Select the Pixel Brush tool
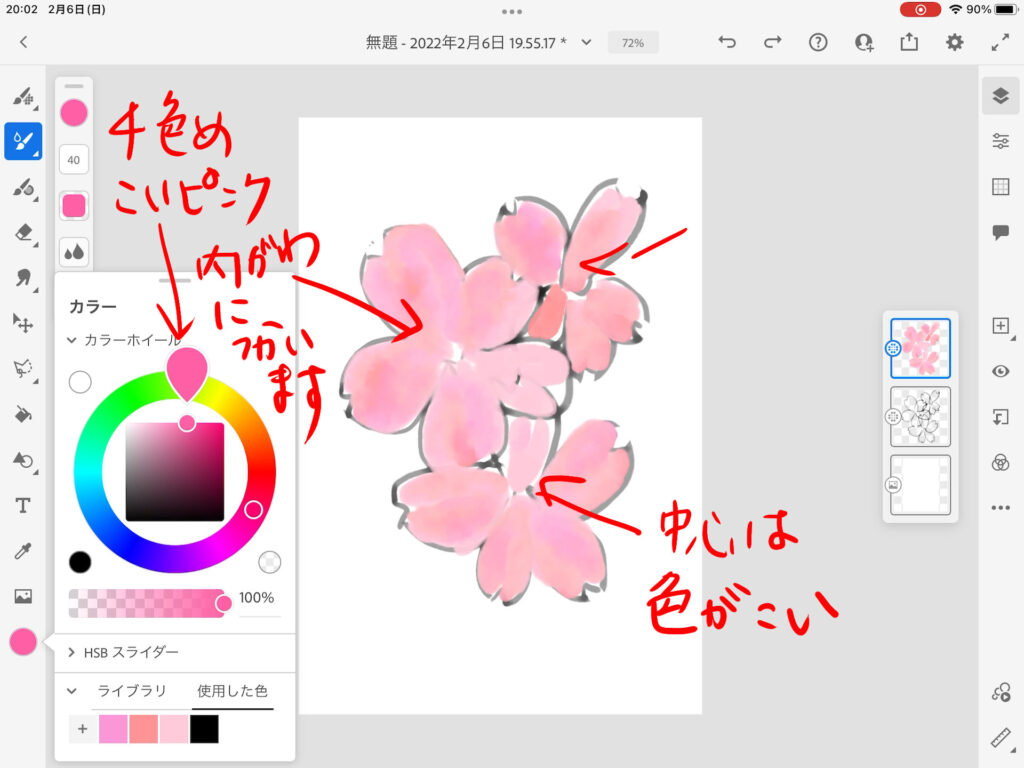 [22, 96]
